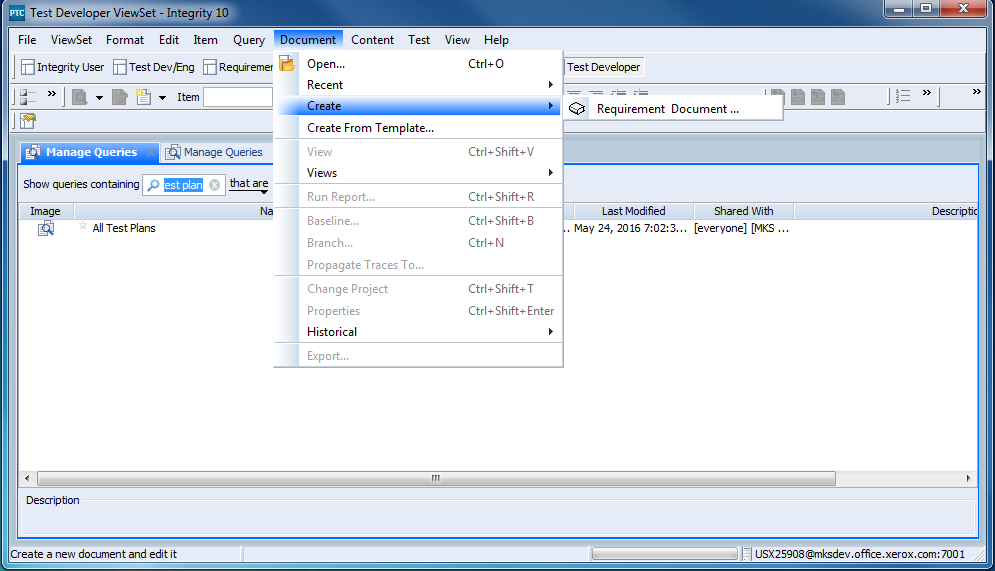Expand the Historical submenu
This screenshot has height=571, width=995.
419,332
